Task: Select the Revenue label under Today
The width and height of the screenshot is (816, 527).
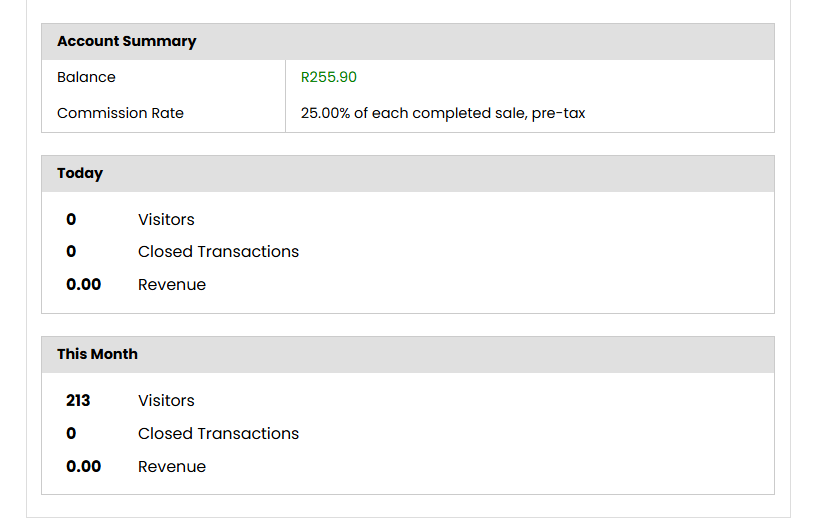Action: (172, 285)
